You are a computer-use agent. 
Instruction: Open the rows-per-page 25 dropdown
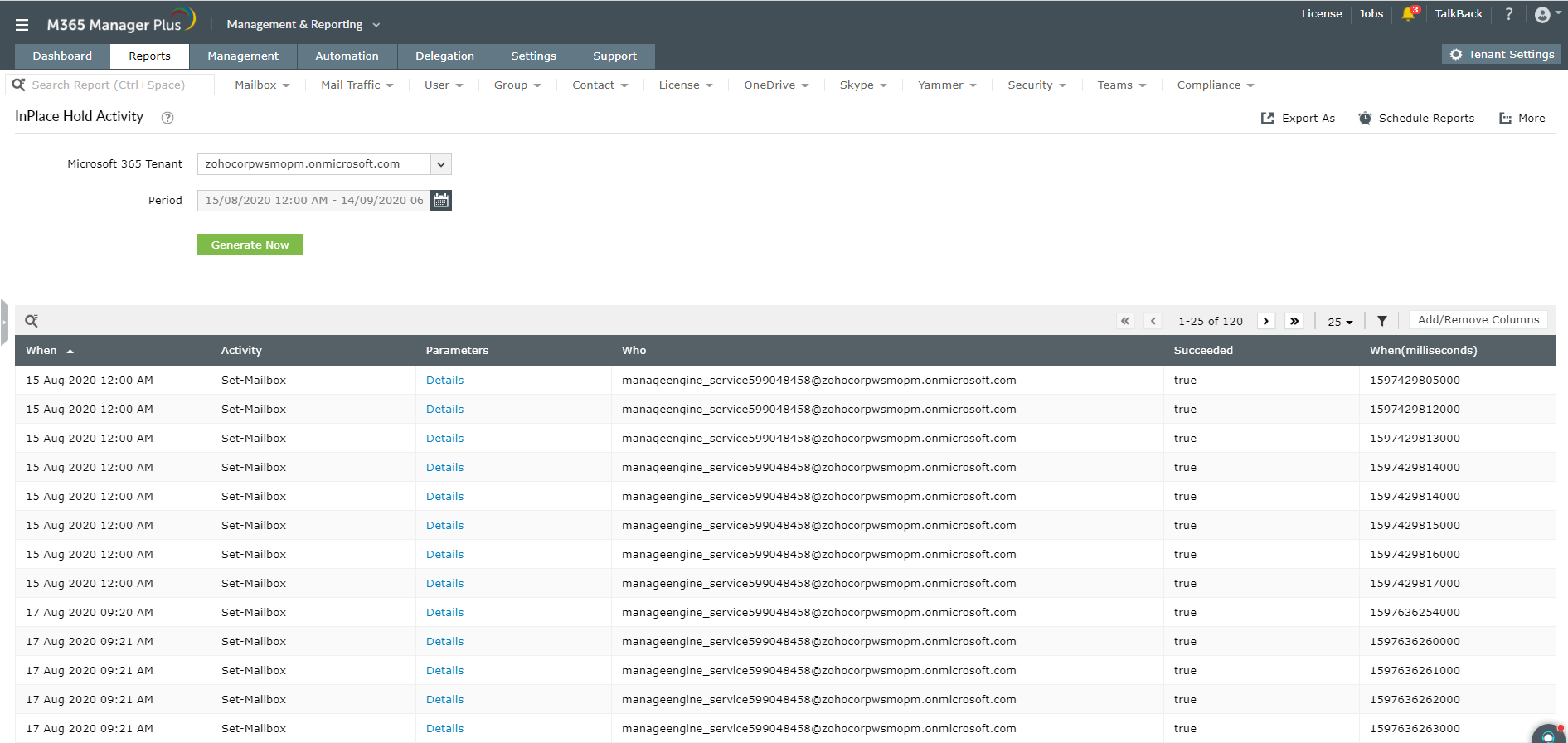click(1340, 322)
